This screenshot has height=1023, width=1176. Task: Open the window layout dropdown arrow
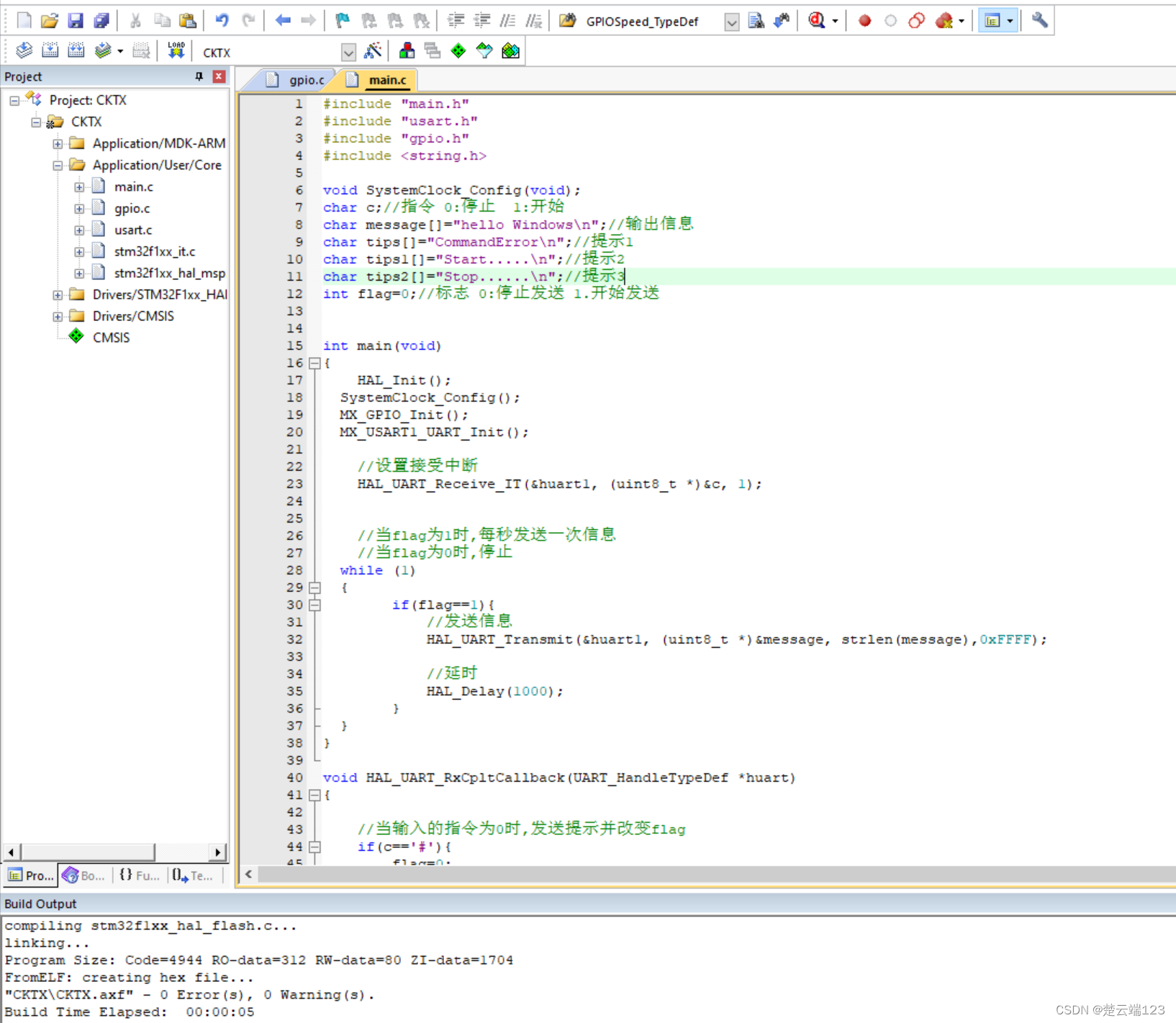[x=1010, y=21]
